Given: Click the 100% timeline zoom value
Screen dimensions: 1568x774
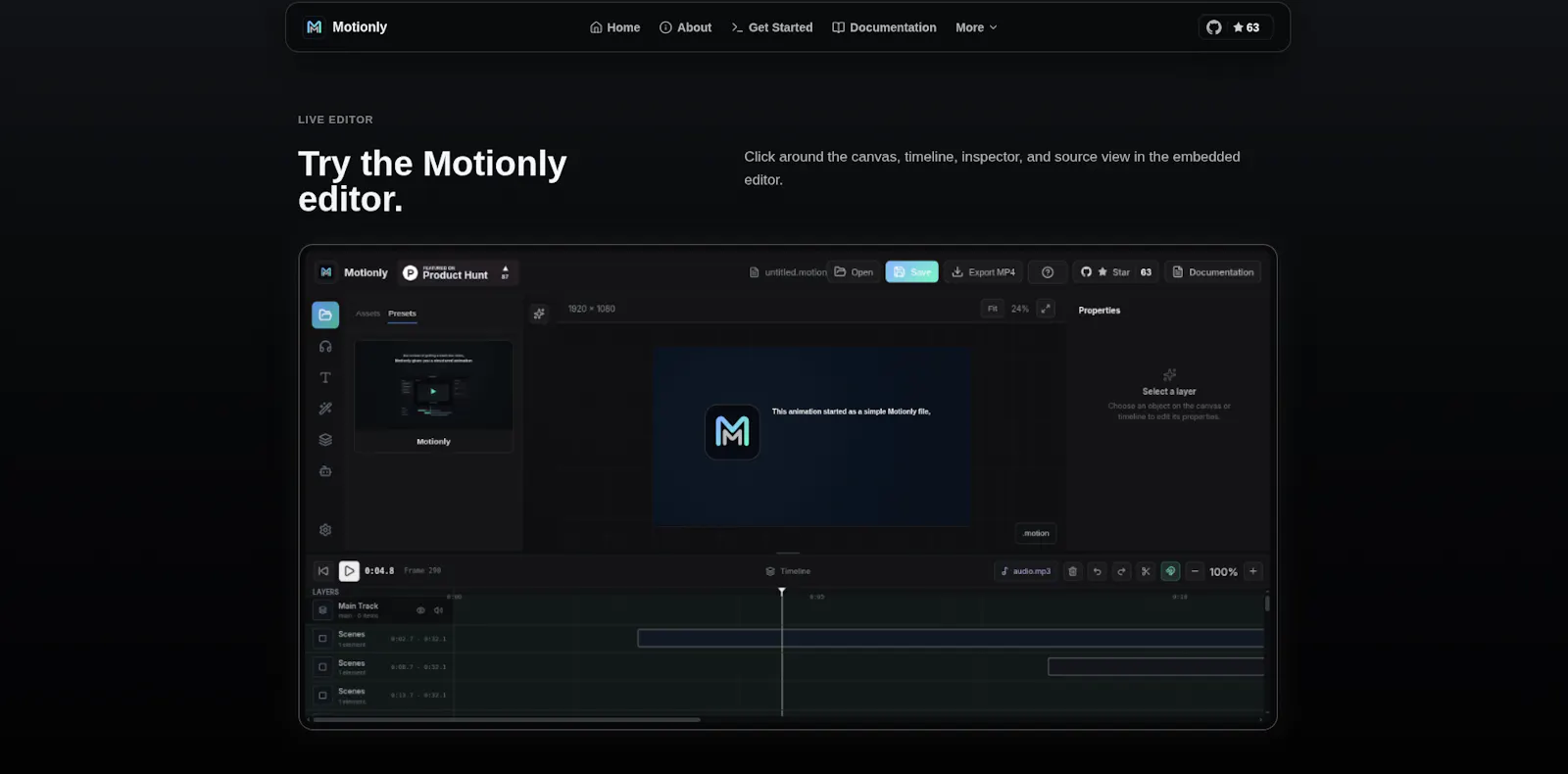Looking at the screenshot, I should point(1223,572).
